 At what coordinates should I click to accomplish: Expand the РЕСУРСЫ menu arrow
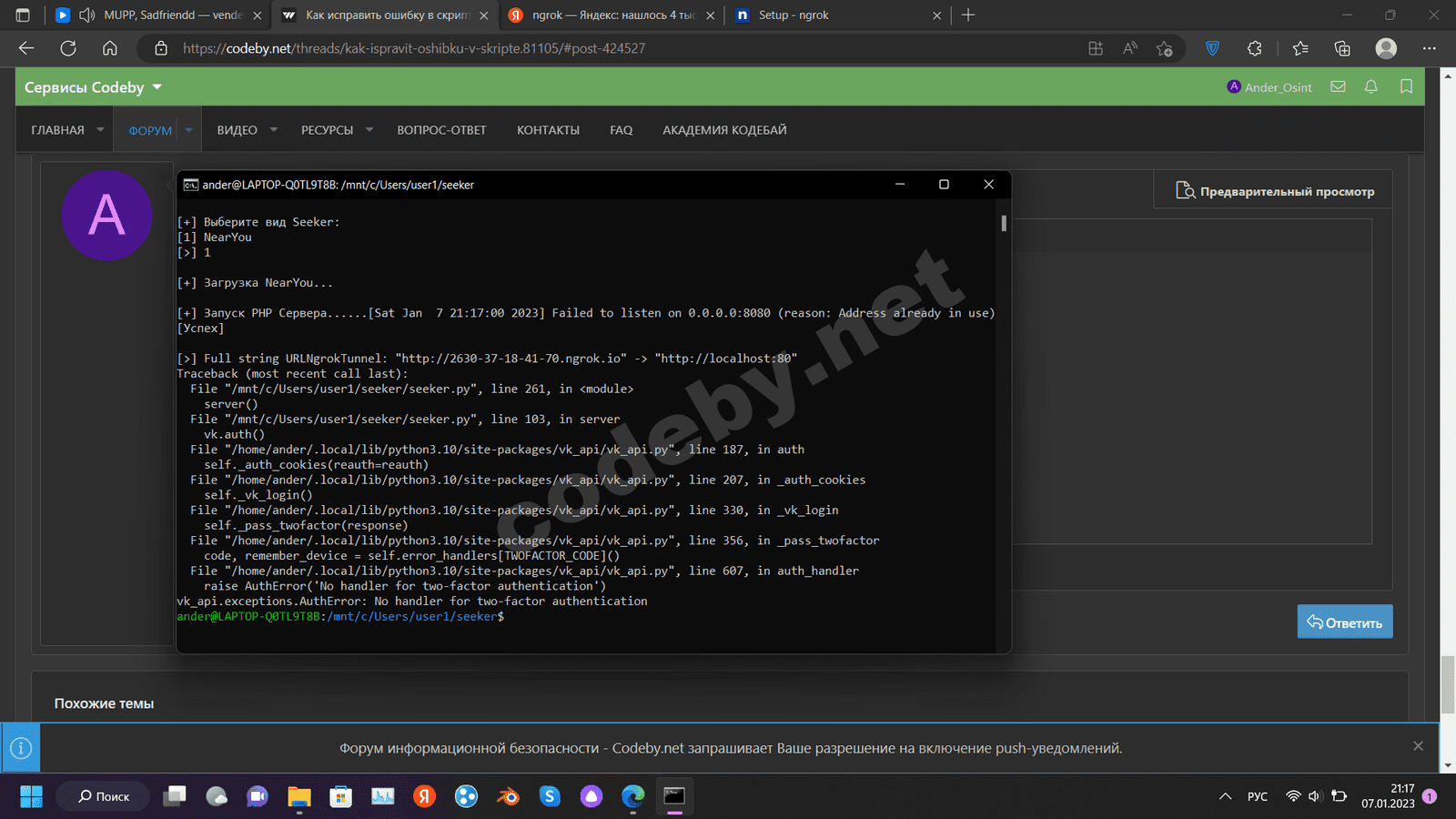pos(369,130)
